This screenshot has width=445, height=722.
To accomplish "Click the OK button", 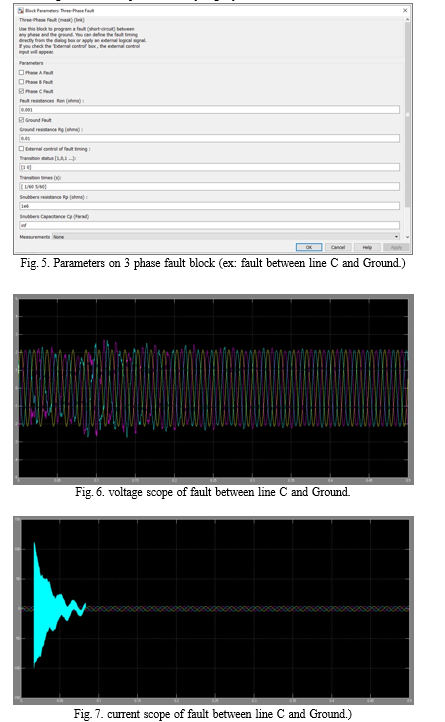I will (309, 247).
